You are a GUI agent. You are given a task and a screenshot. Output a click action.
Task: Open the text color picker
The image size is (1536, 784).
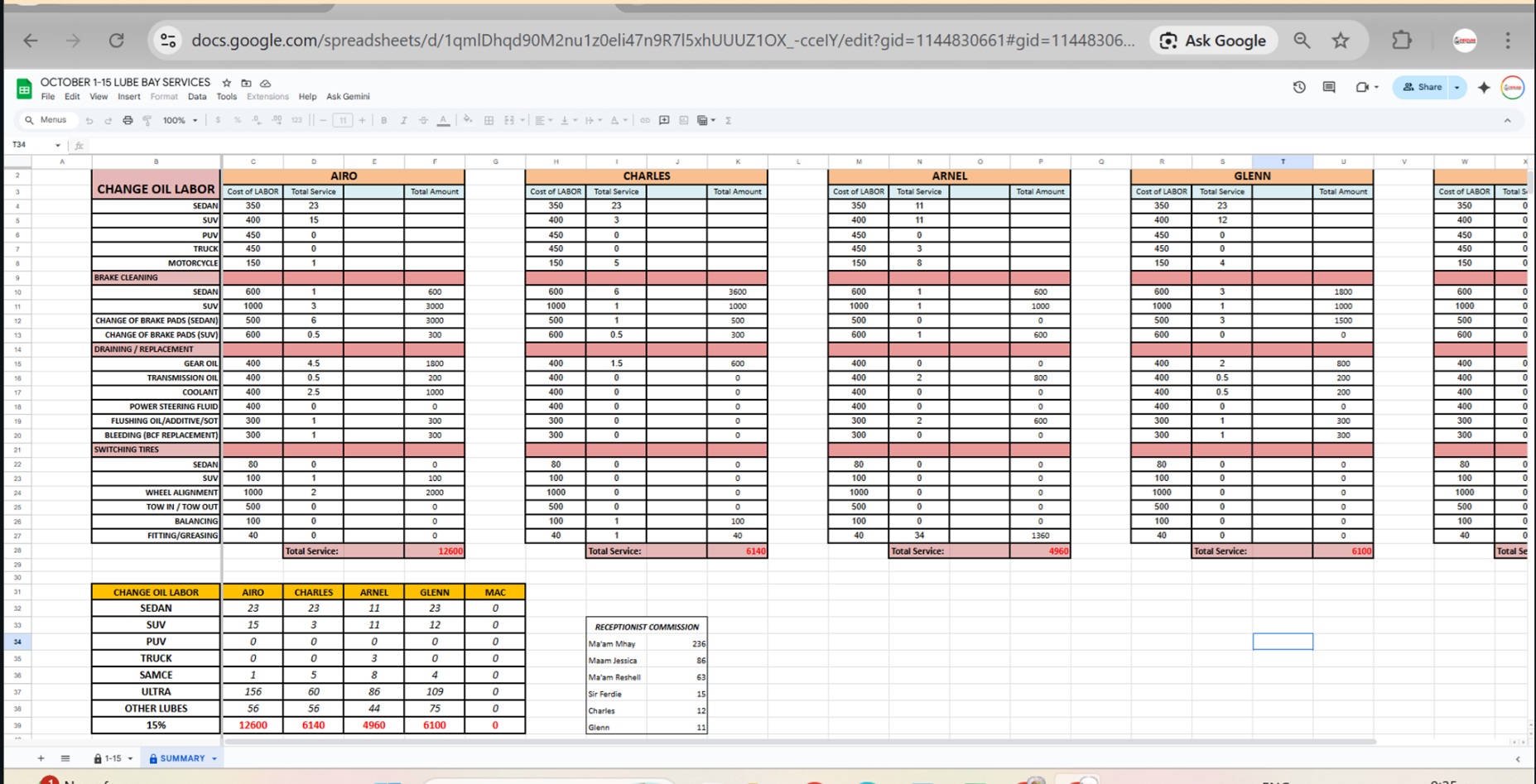444,121
